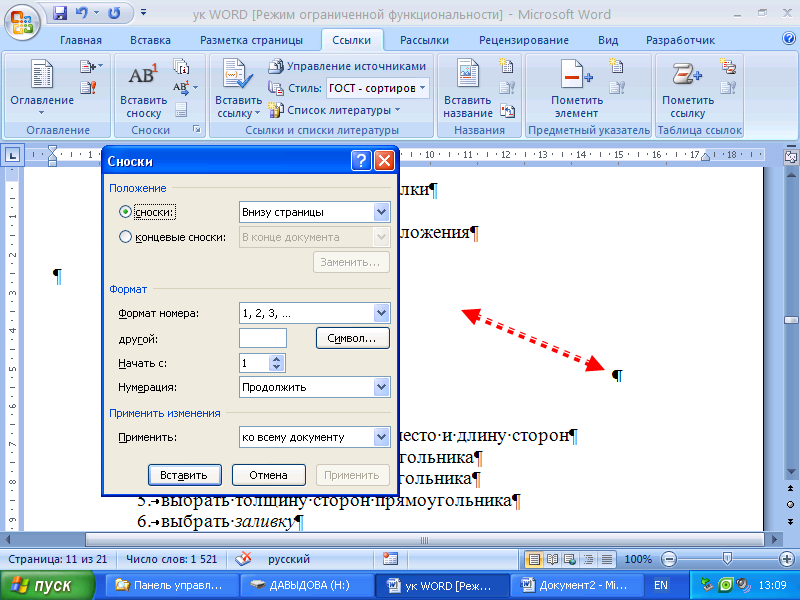Open the Вид ribbon tab
This screenshot has height=600, width=800.
tap(608, 40)
